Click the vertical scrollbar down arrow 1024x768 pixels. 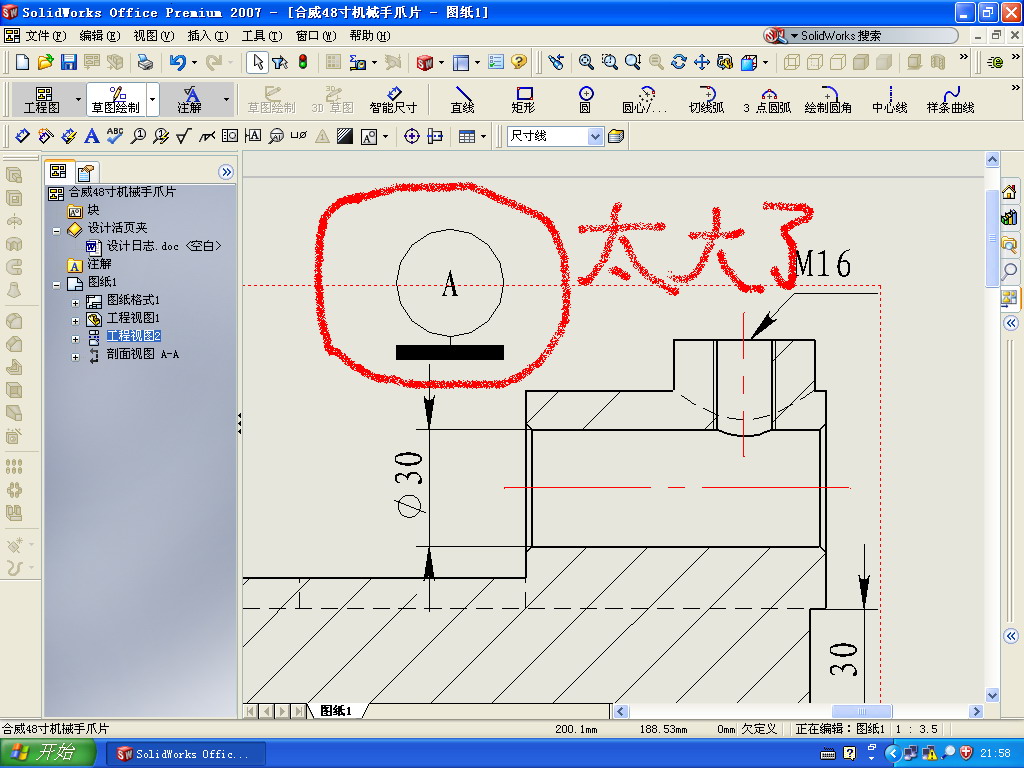click(x=992, y=696)
